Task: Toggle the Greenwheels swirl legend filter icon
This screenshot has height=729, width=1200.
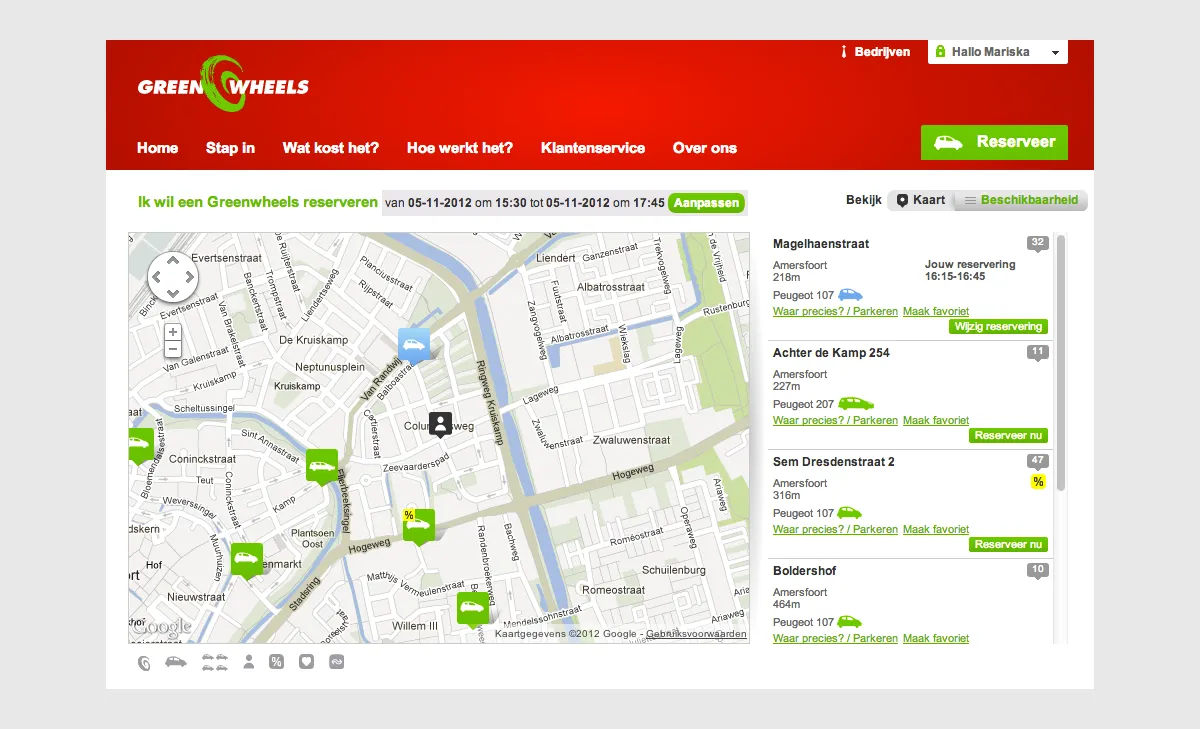Action: coord(145,662)
